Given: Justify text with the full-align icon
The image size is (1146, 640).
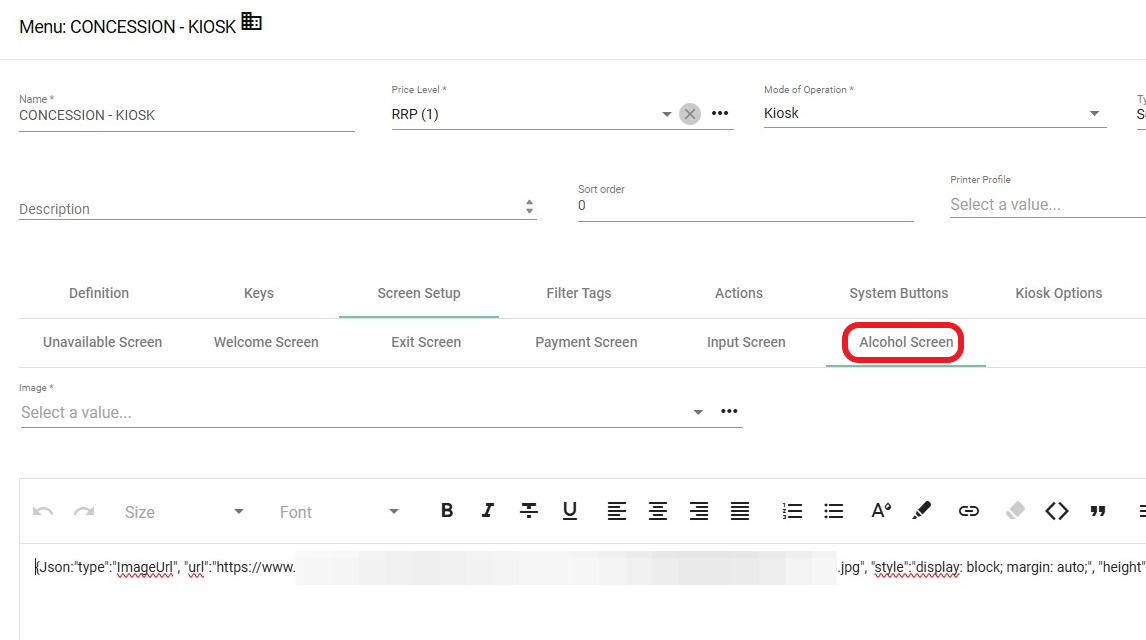Looking at the screenshot, I should 739,511.
